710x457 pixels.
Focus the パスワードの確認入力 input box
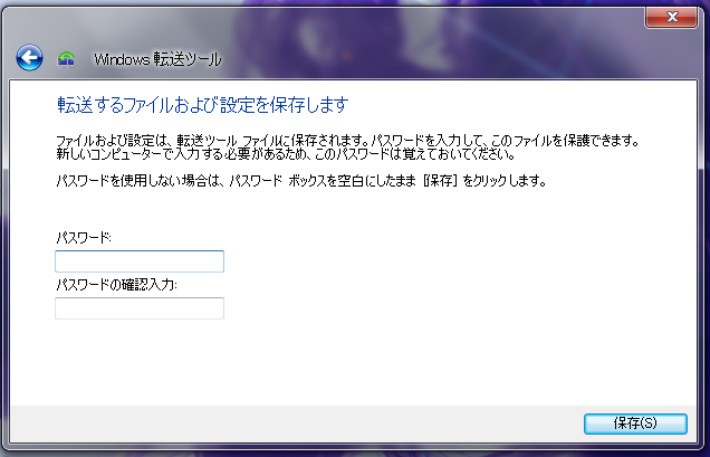coord(139,308)
